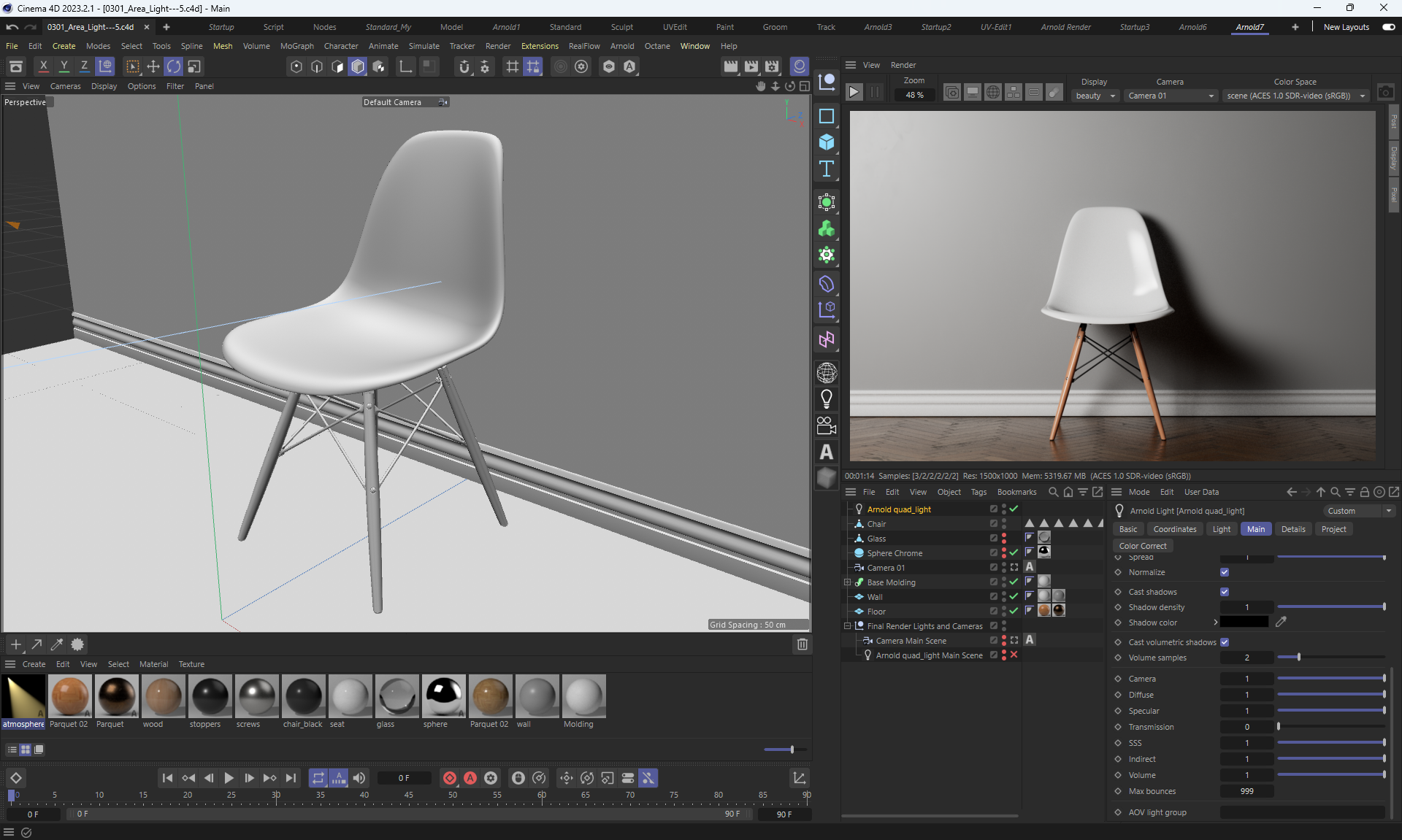The image size is (1402, 840).
Task: Uncheck the Cast shadows checkbox
Action: pos(1225,592)
